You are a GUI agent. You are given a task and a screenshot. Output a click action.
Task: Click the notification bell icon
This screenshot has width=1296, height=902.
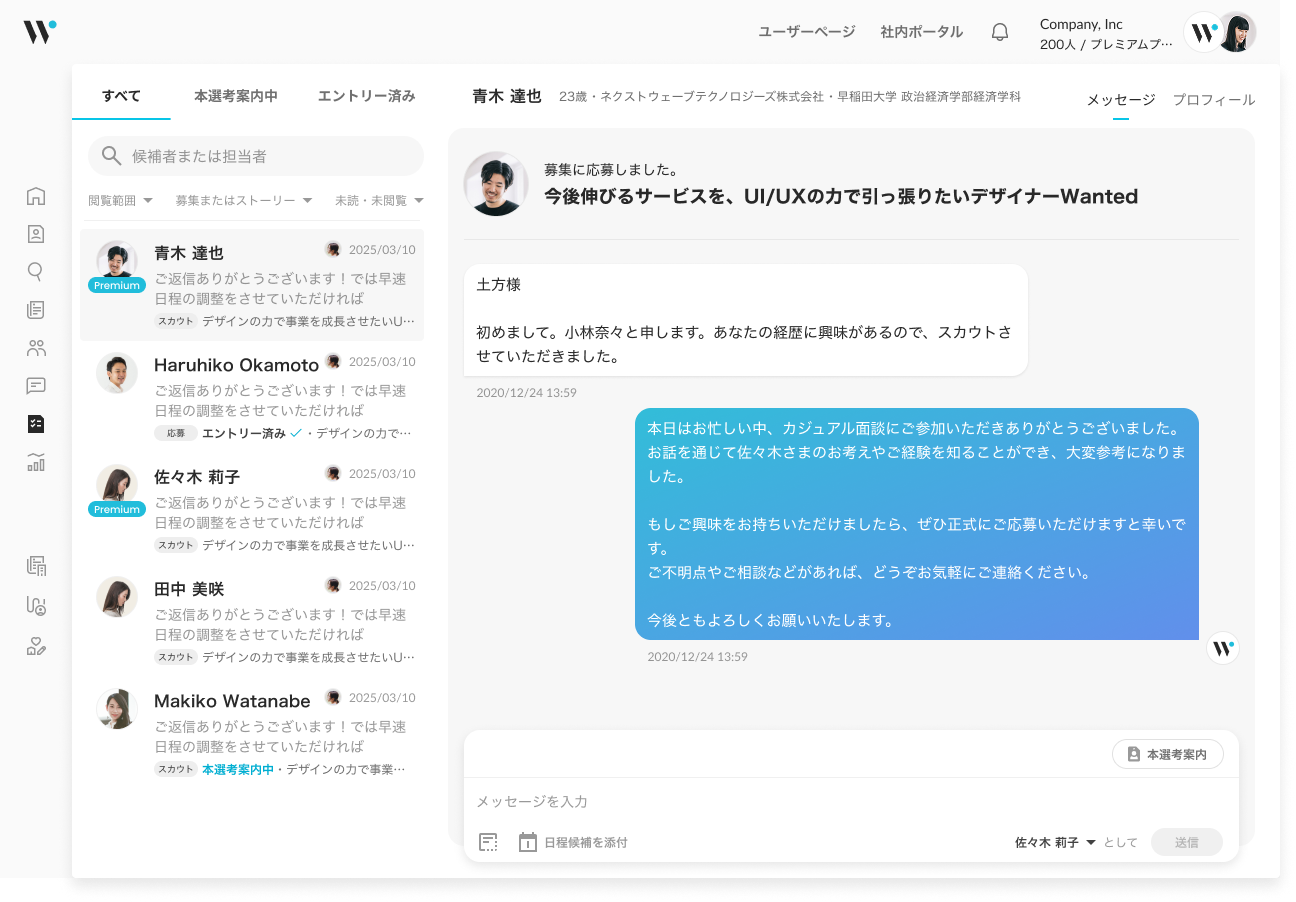999,32
